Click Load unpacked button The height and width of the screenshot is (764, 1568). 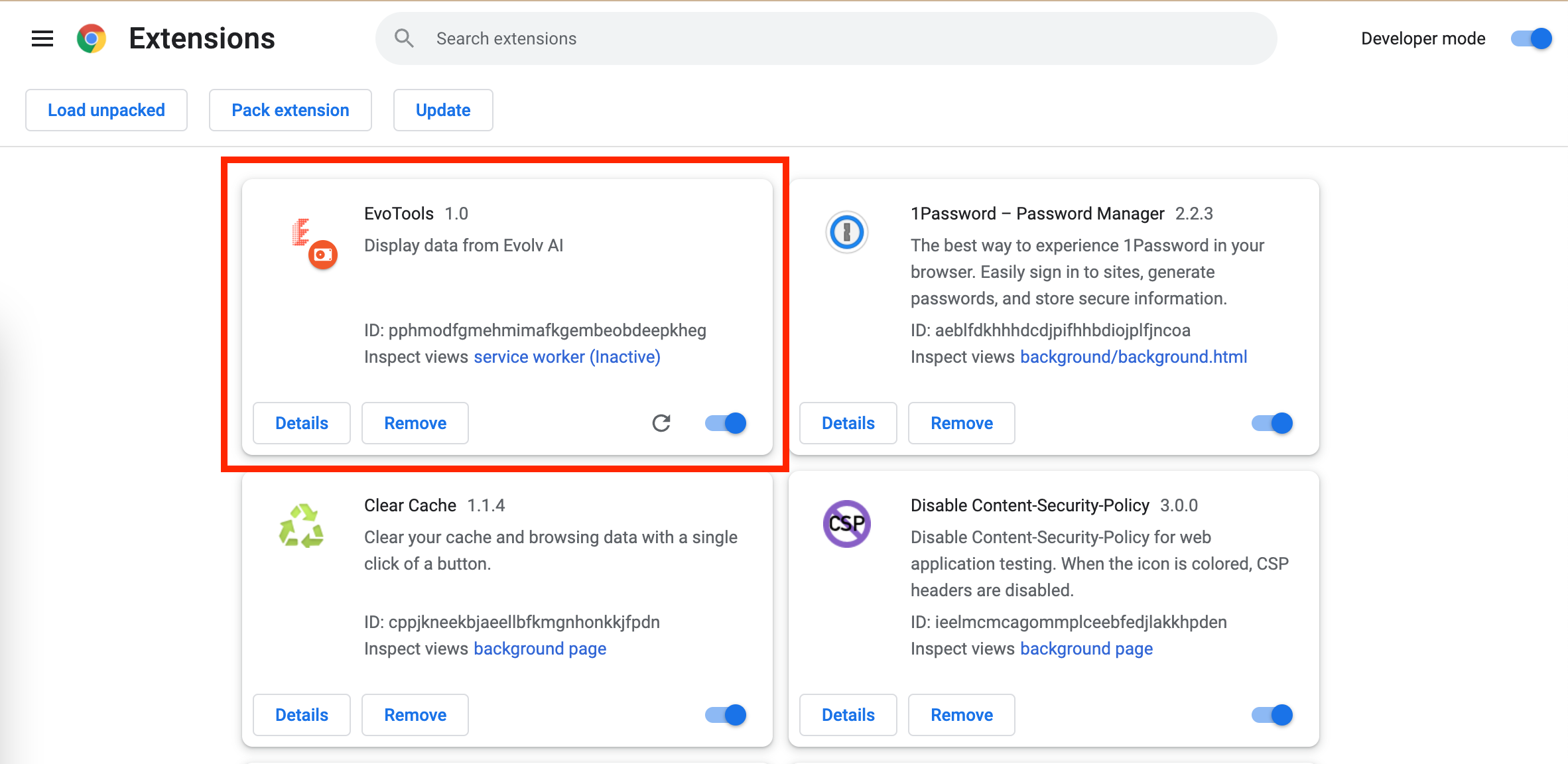pos(106,110)
